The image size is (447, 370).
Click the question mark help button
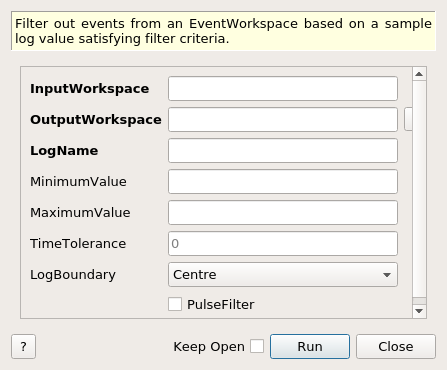coord(23,347)
